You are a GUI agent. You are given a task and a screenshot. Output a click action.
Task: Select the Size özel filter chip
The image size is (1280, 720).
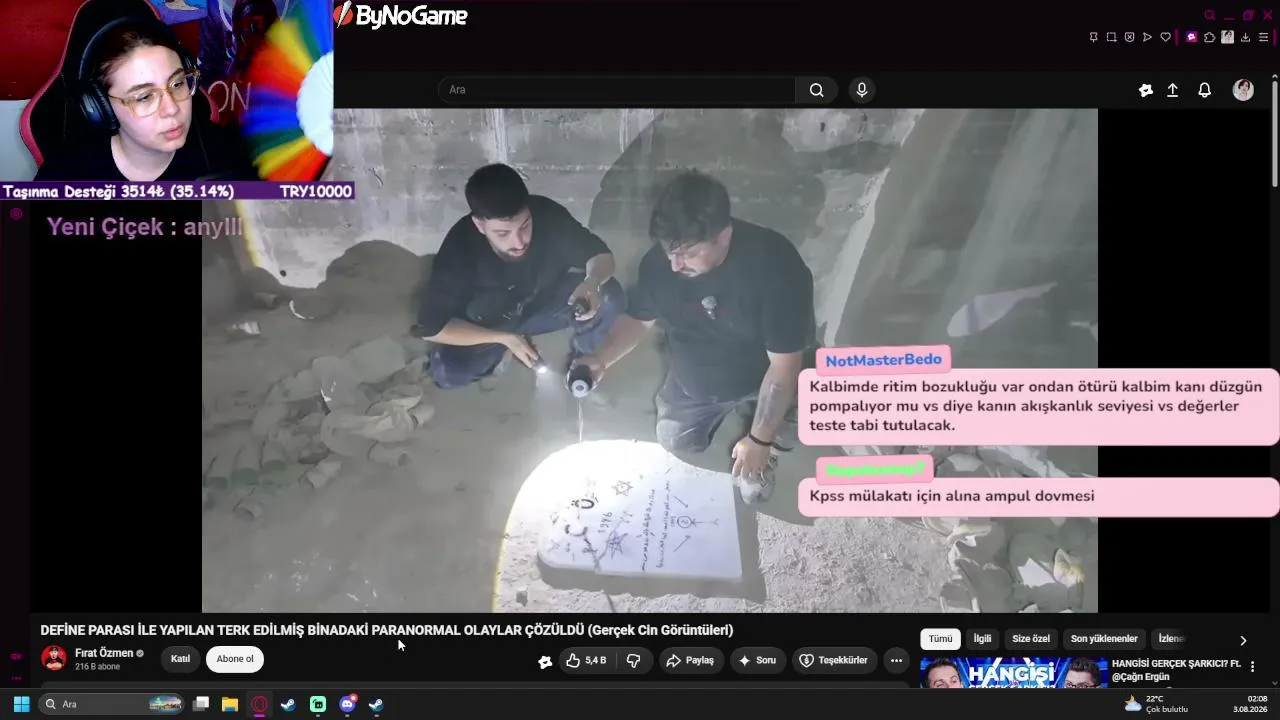(1031, 639)
